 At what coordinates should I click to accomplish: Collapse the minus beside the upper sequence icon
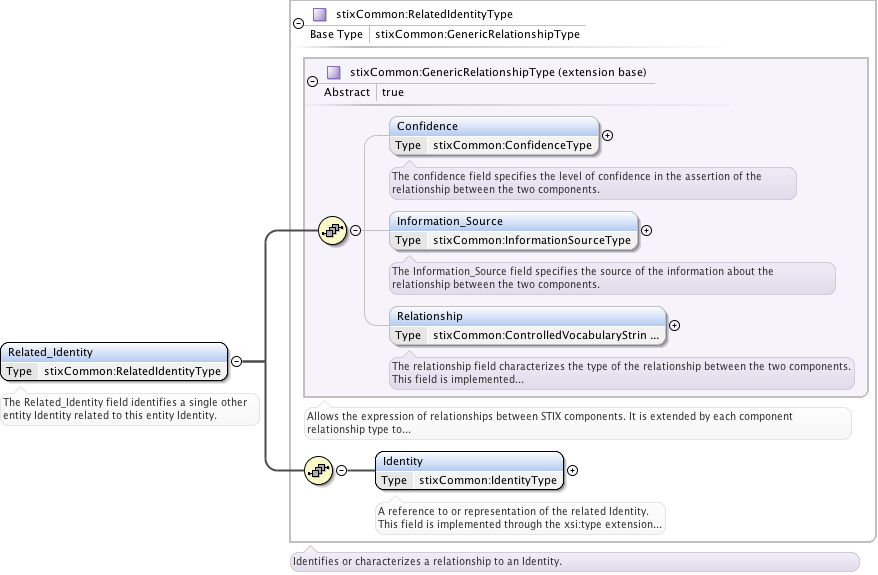point(355,231)
